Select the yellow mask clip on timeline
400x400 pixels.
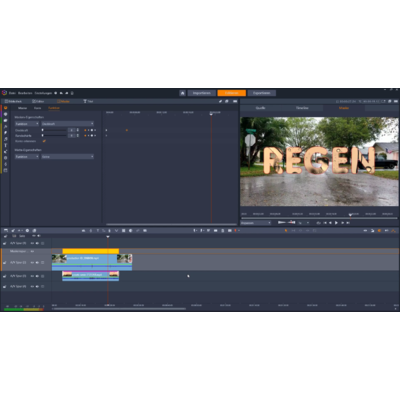click(90, 251)
